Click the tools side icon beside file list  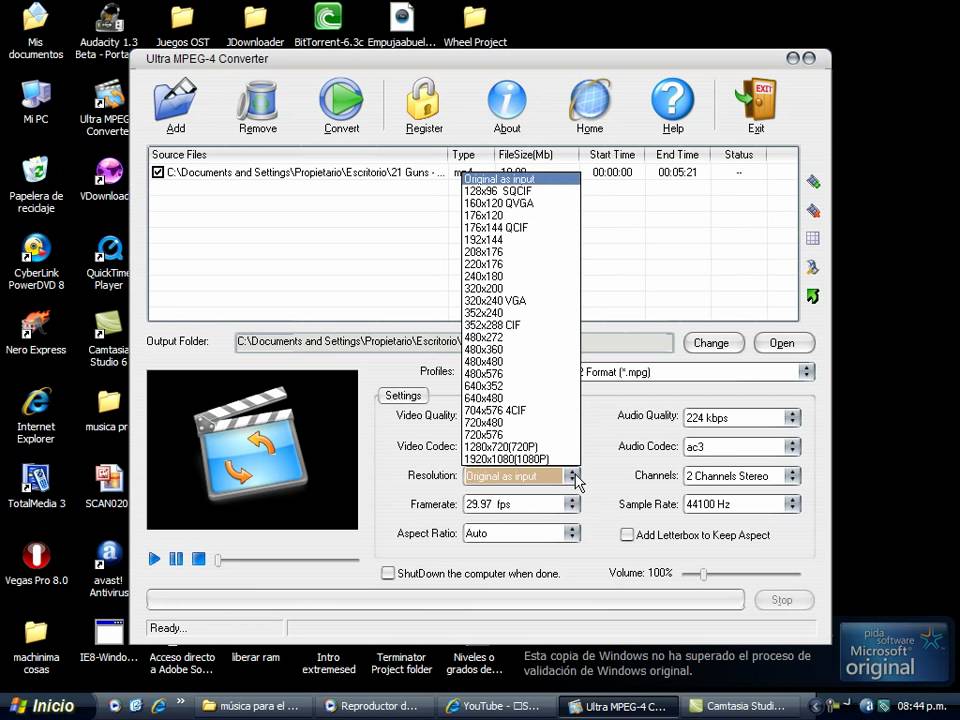[813, 267]
